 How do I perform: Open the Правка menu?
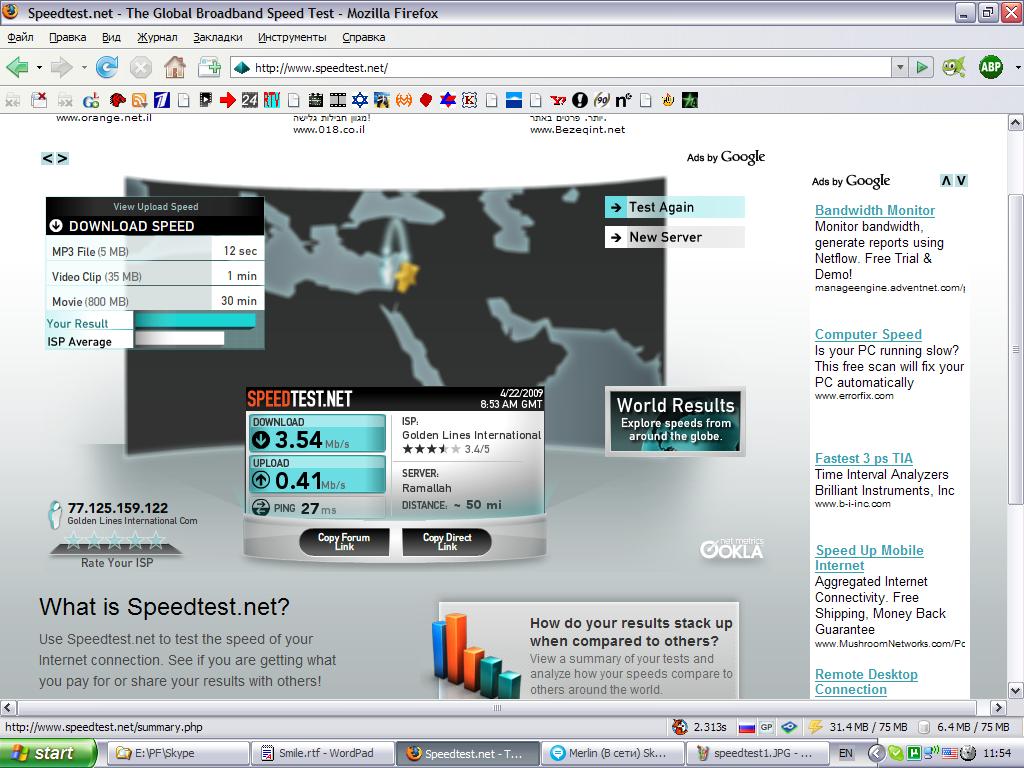coord(68,37)
